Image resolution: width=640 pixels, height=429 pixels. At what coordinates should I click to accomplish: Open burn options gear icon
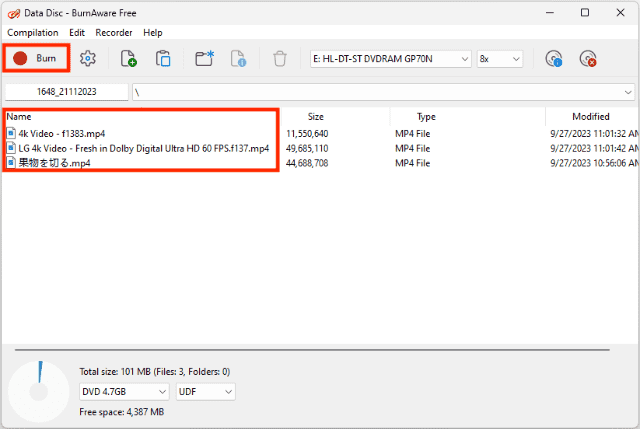tap(88, 59)
